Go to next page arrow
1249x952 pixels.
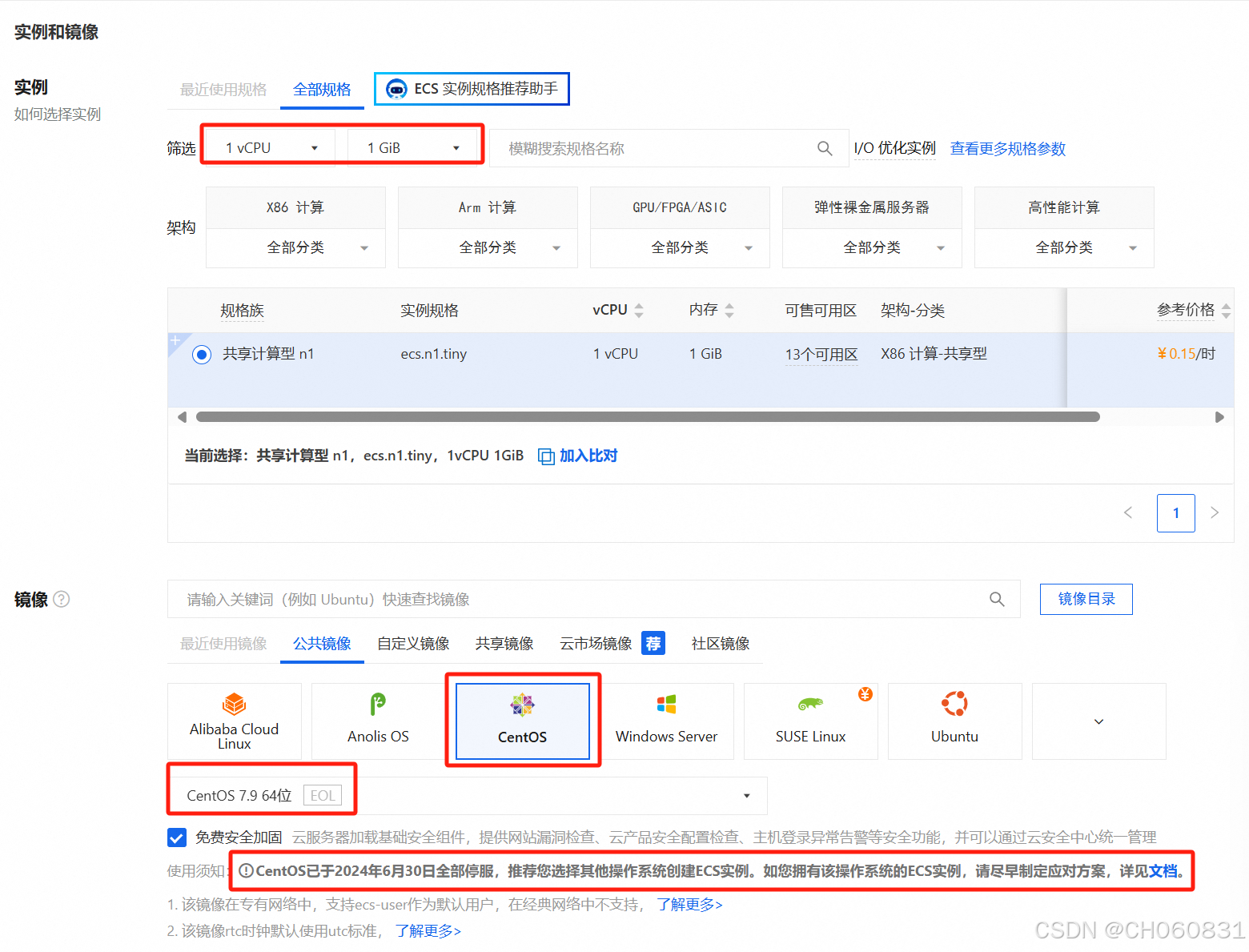pyautogui.click(x=1215, y=512)
